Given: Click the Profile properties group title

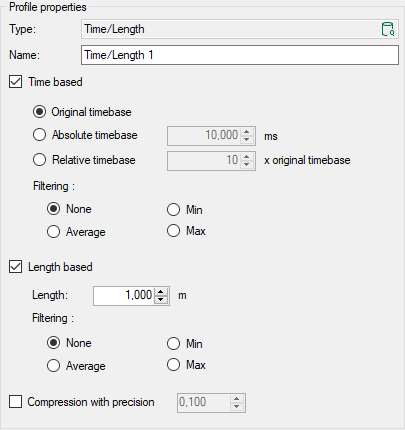Looking at the screenshot, I should (x=48, y=7).
